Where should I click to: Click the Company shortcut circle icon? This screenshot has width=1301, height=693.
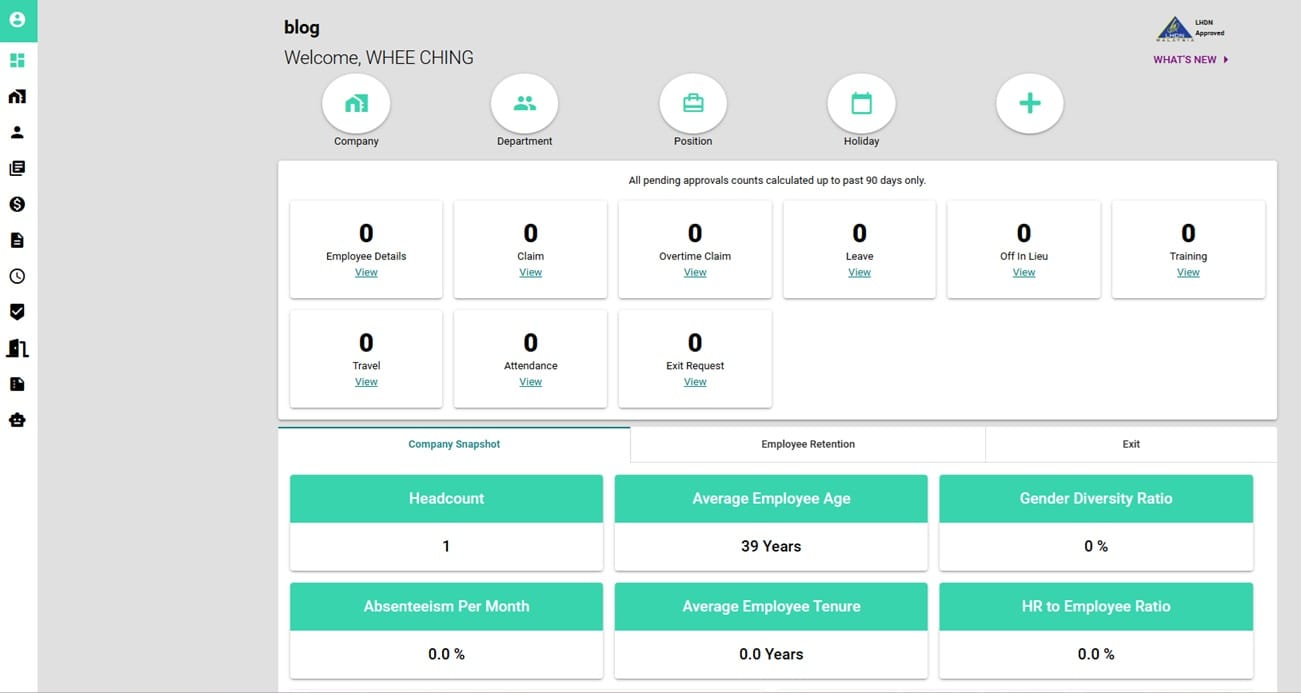(356, 104)
